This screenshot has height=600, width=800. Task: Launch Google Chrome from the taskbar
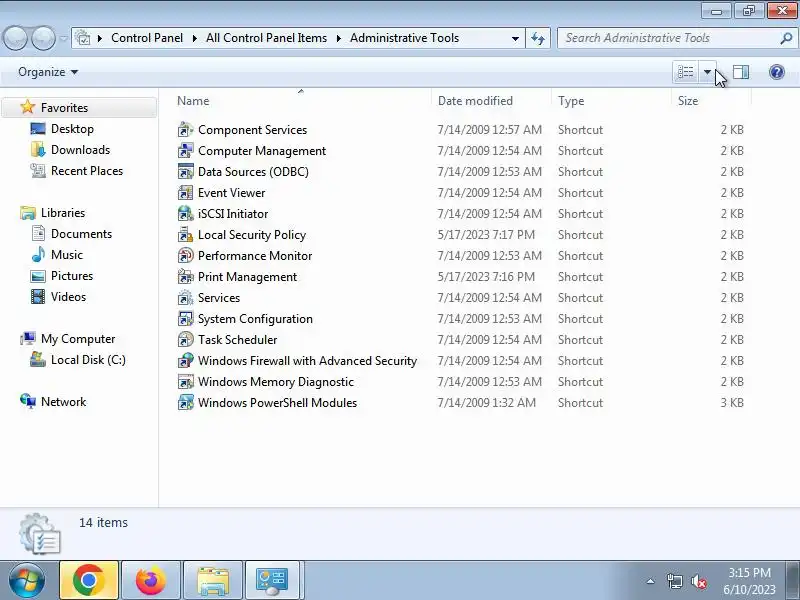tap(89, 580)
